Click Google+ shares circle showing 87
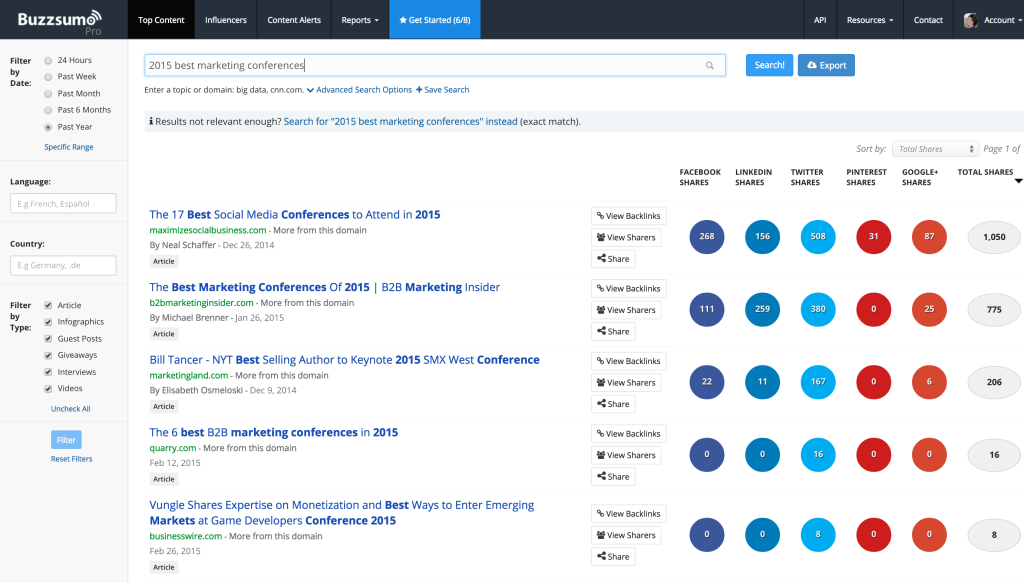 (929, 236)
